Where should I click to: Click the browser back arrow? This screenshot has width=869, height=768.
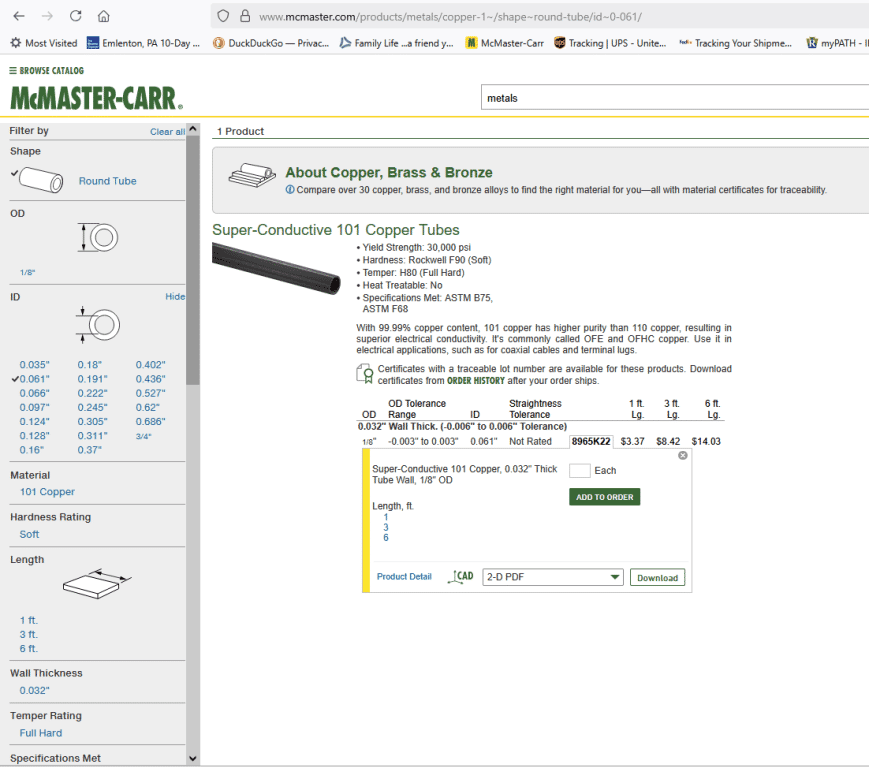[19, 16]
